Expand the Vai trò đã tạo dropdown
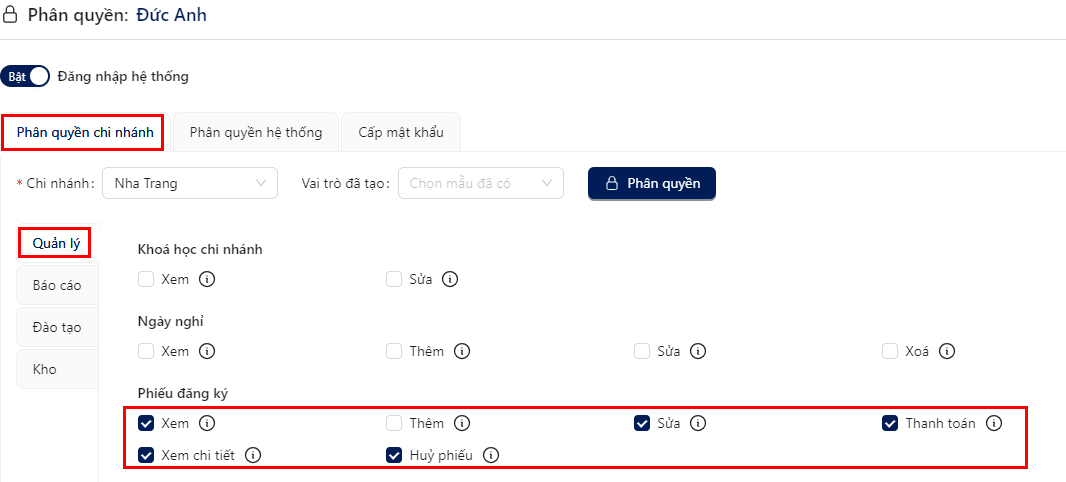 (x=481, y=184)
